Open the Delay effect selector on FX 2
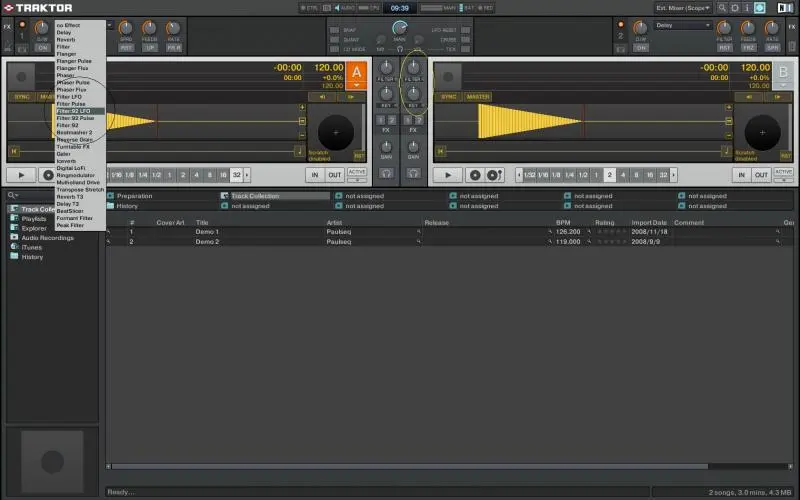Viewport: 800px width, 500px height. tap(682, 24)
